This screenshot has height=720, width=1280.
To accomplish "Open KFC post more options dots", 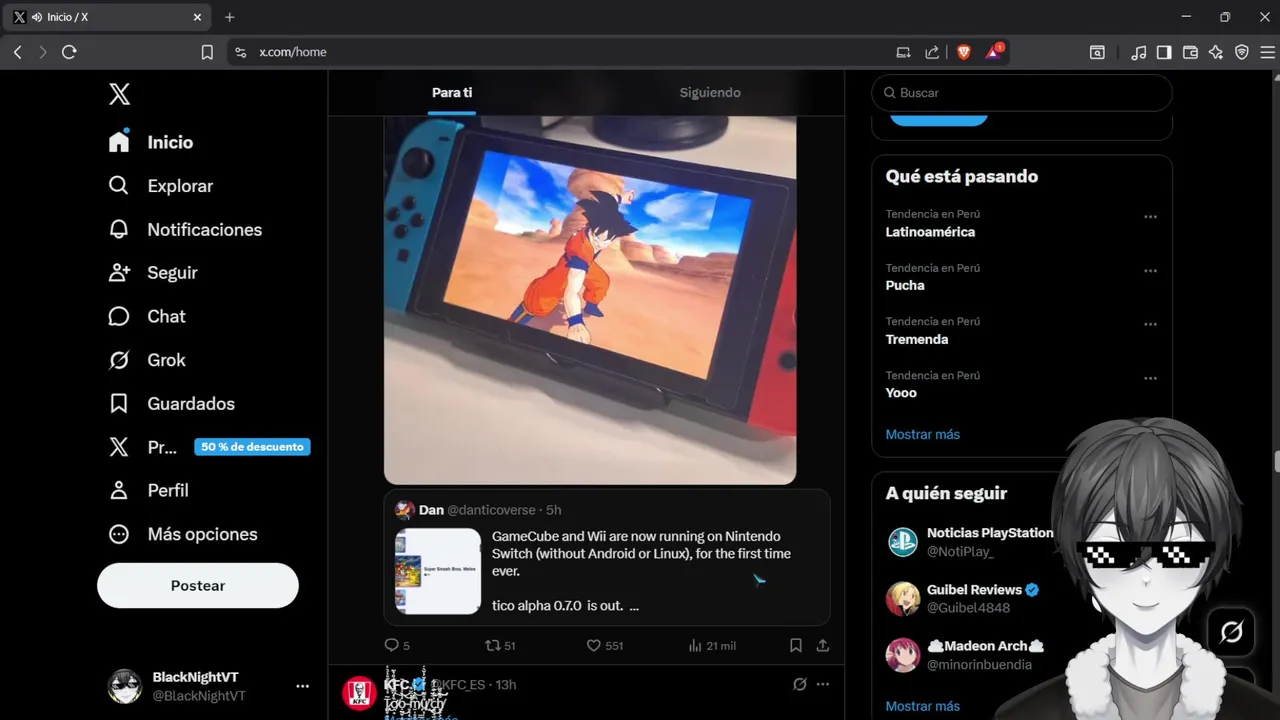I will [823, 684].
